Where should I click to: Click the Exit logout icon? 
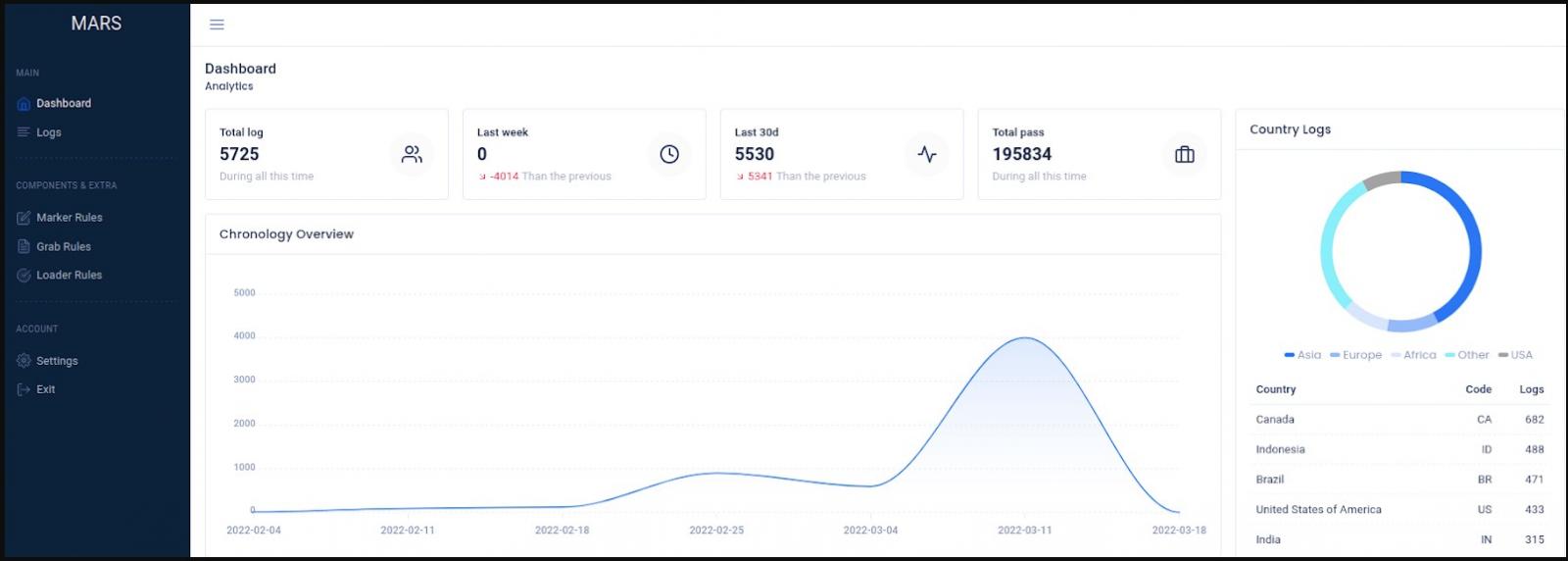click(x=24, y=389)
